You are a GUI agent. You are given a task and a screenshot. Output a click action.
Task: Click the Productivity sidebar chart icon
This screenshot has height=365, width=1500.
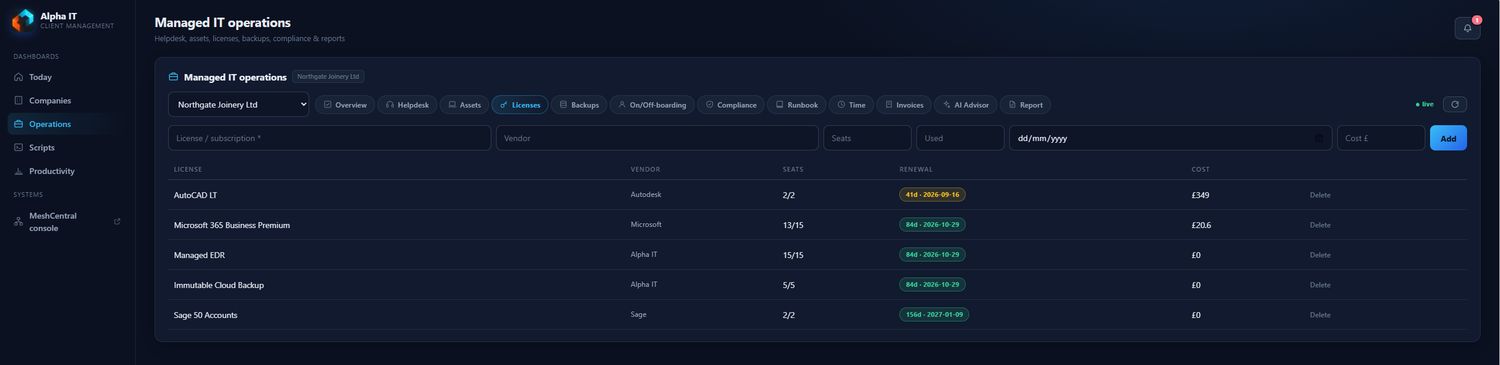tap(18, 171)
